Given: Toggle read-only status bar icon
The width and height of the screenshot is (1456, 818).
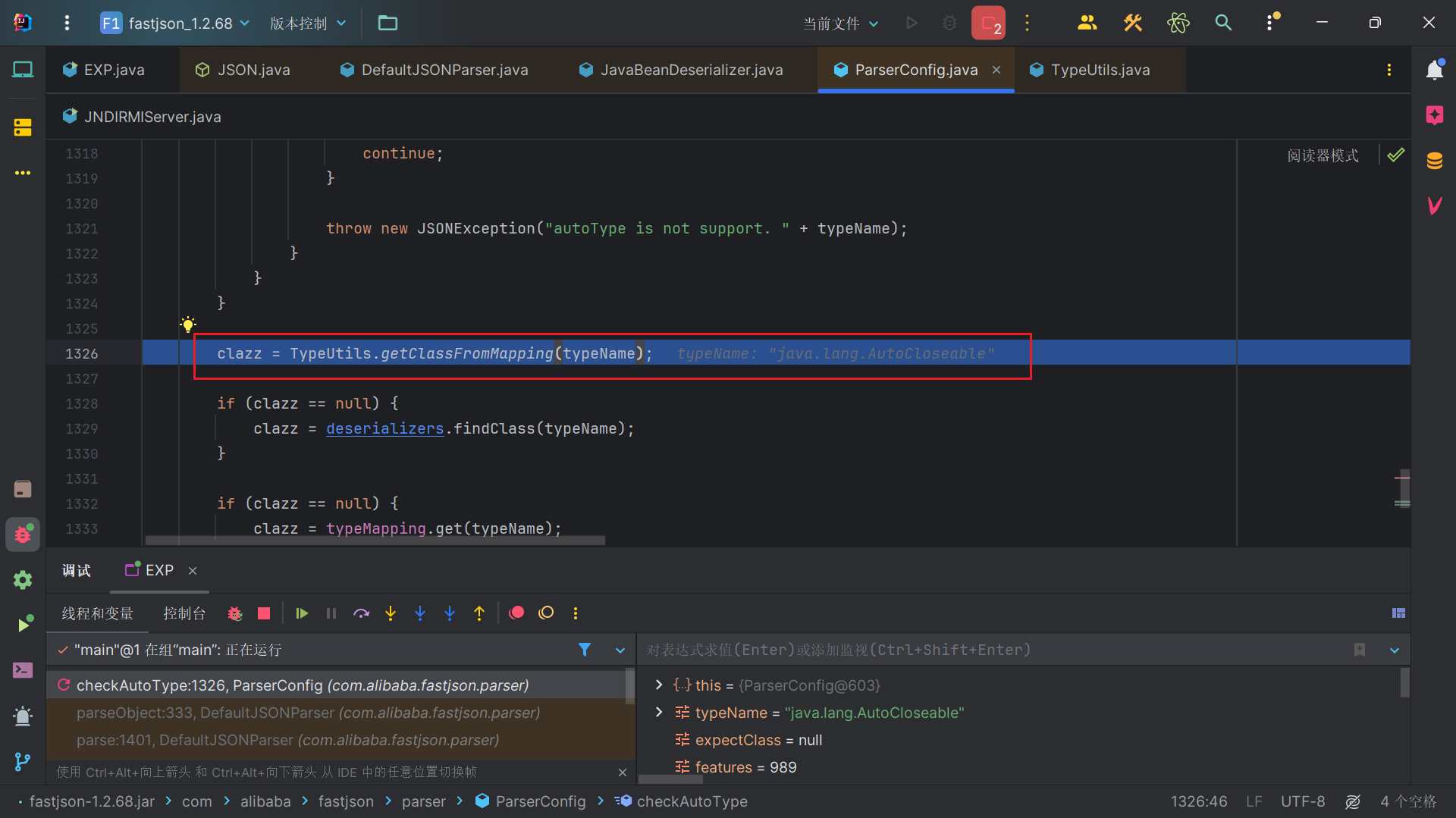Looking at the screenshot, I should [x=1353, y=801].
